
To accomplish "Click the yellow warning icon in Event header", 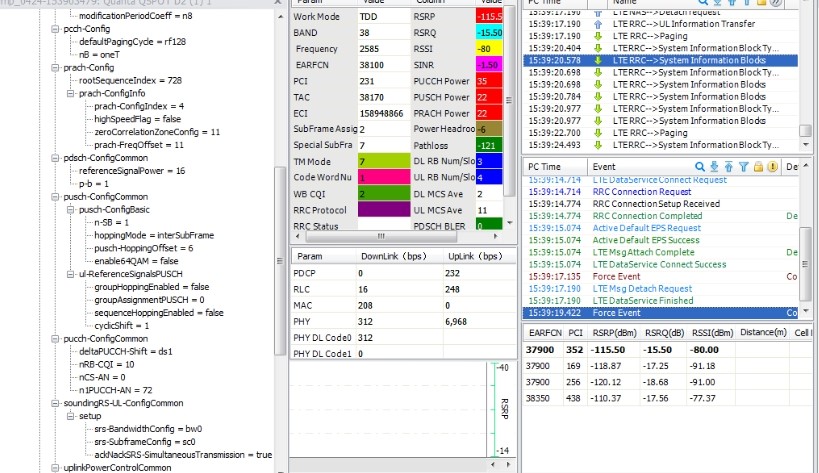I will [773, 167].
